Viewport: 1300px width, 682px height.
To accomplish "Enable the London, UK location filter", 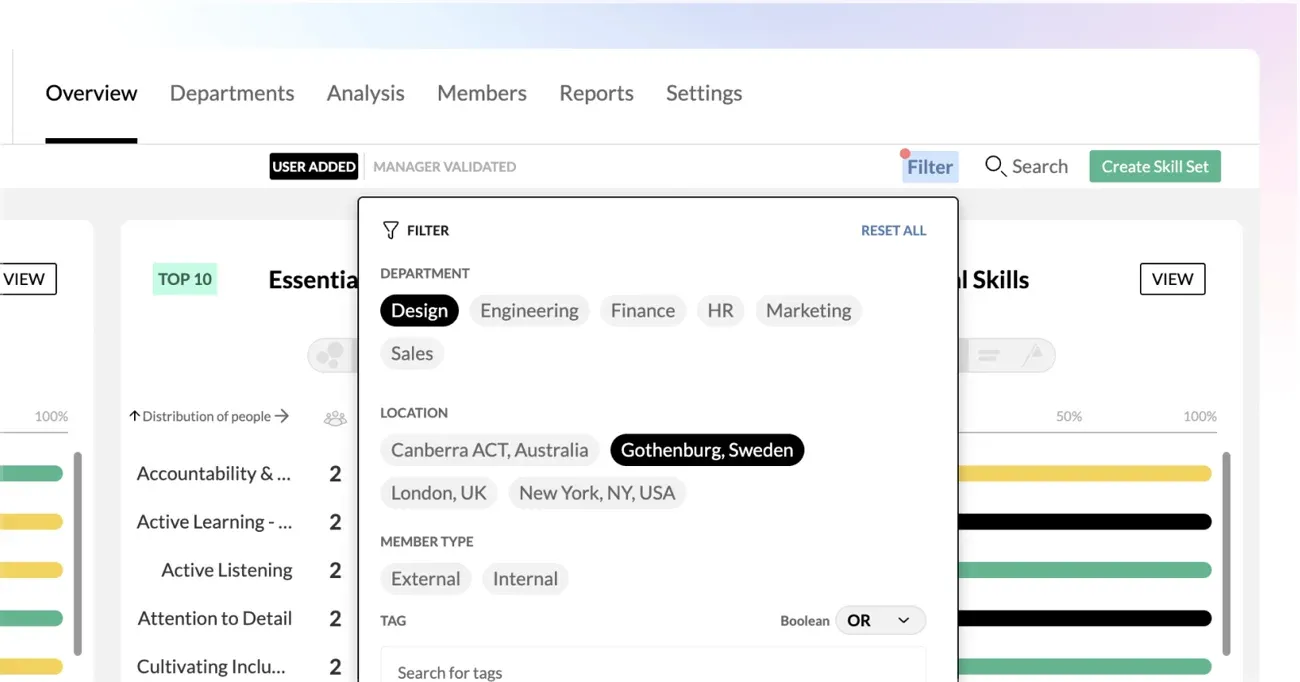I will tap(438, 493).
